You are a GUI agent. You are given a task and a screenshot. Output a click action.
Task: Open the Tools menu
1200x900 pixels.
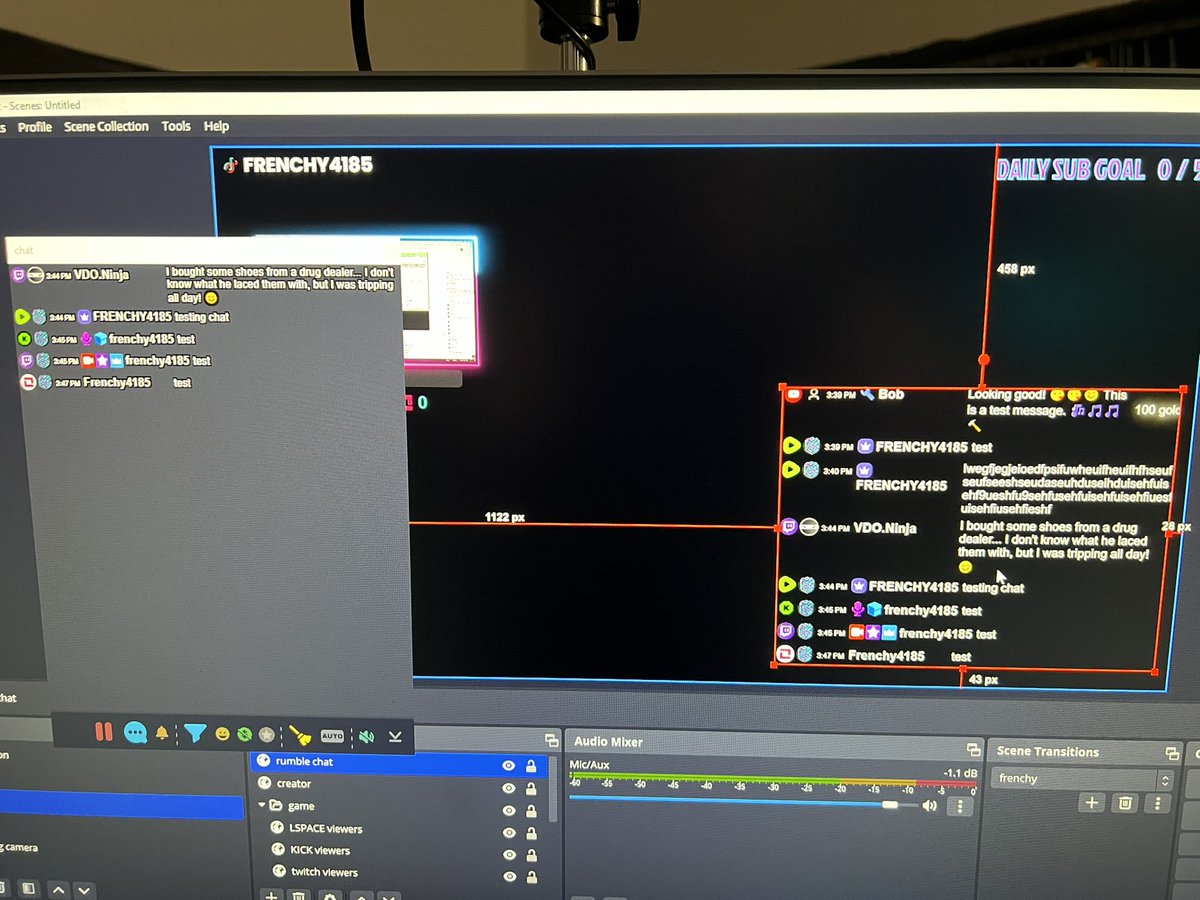click(176, 126)
